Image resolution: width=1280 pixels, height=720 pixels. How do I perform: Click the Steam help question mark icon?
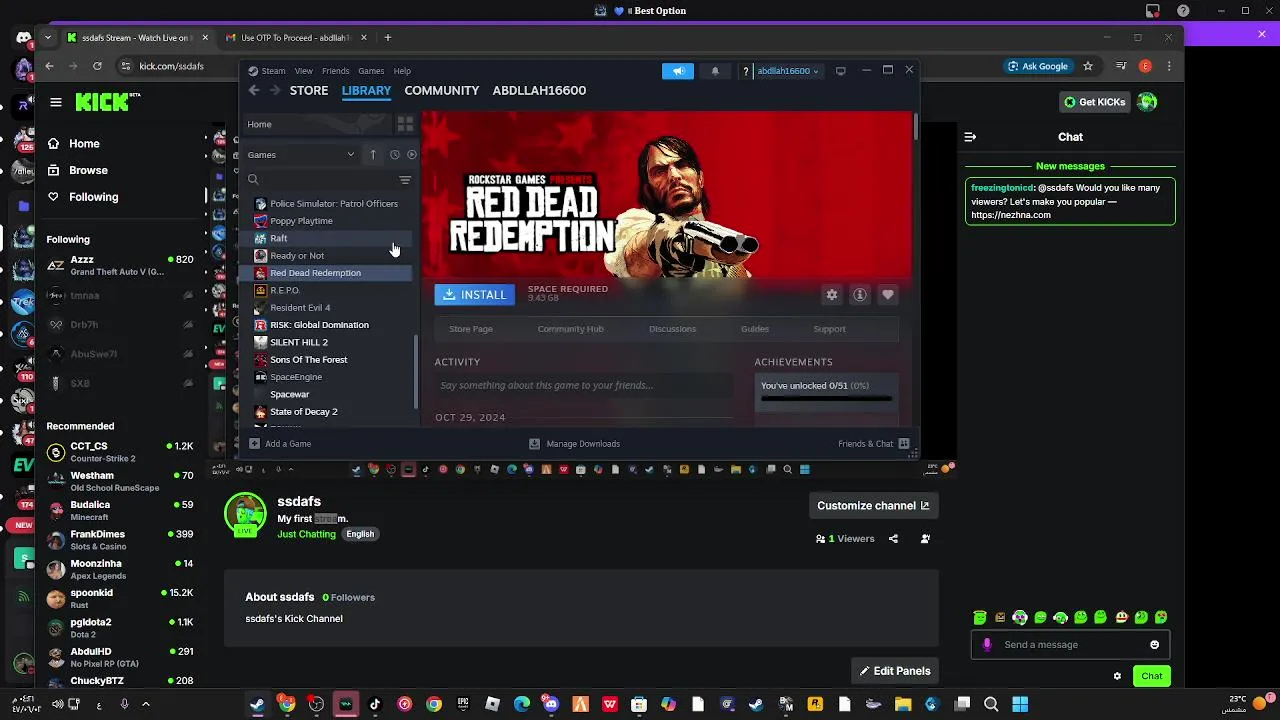pos(745,71)
